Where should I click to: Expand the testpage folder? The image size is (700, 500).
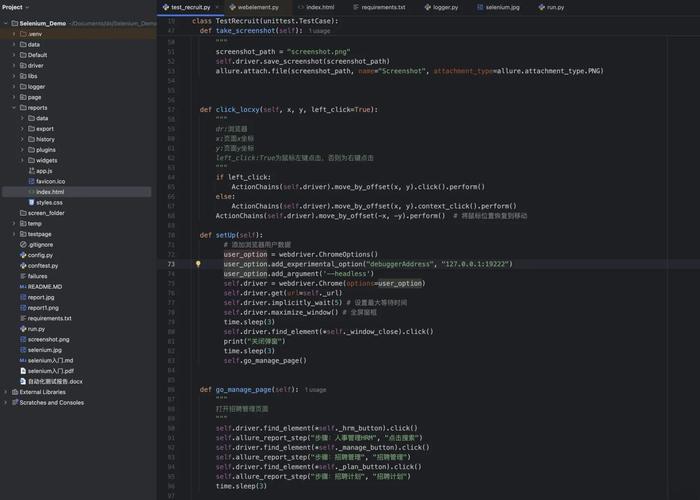pos(14,234)
